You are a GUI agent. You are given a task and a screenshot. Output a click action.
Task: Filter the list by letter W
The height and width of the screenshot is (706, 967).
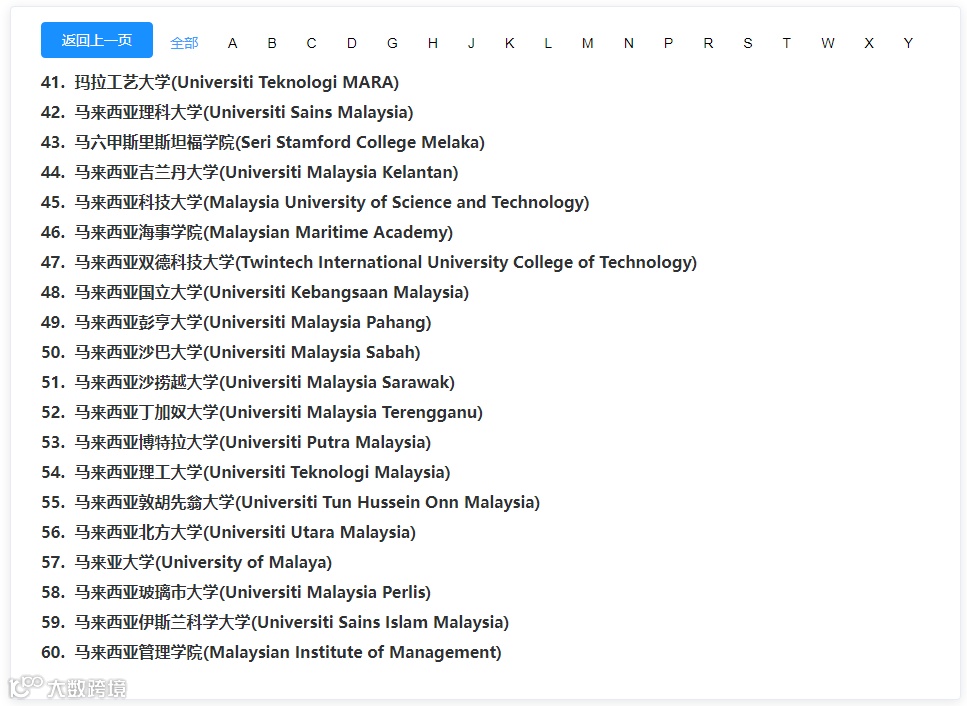828,43
